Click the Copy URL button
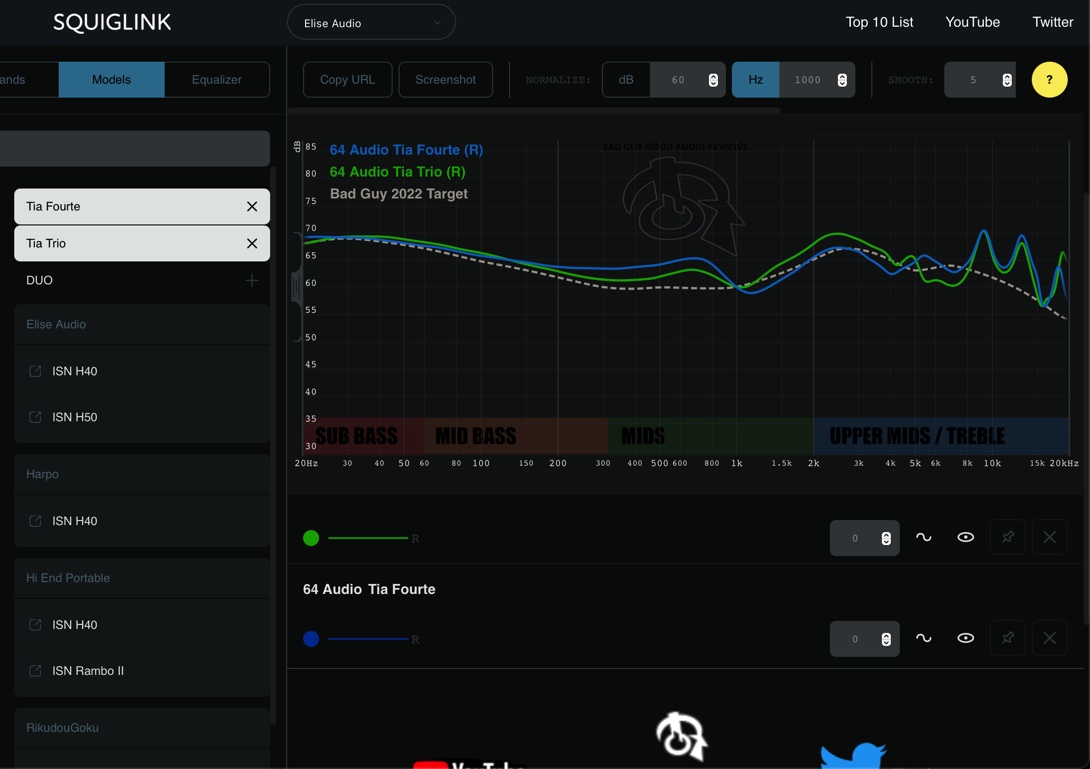 click(x=348, y=80)
